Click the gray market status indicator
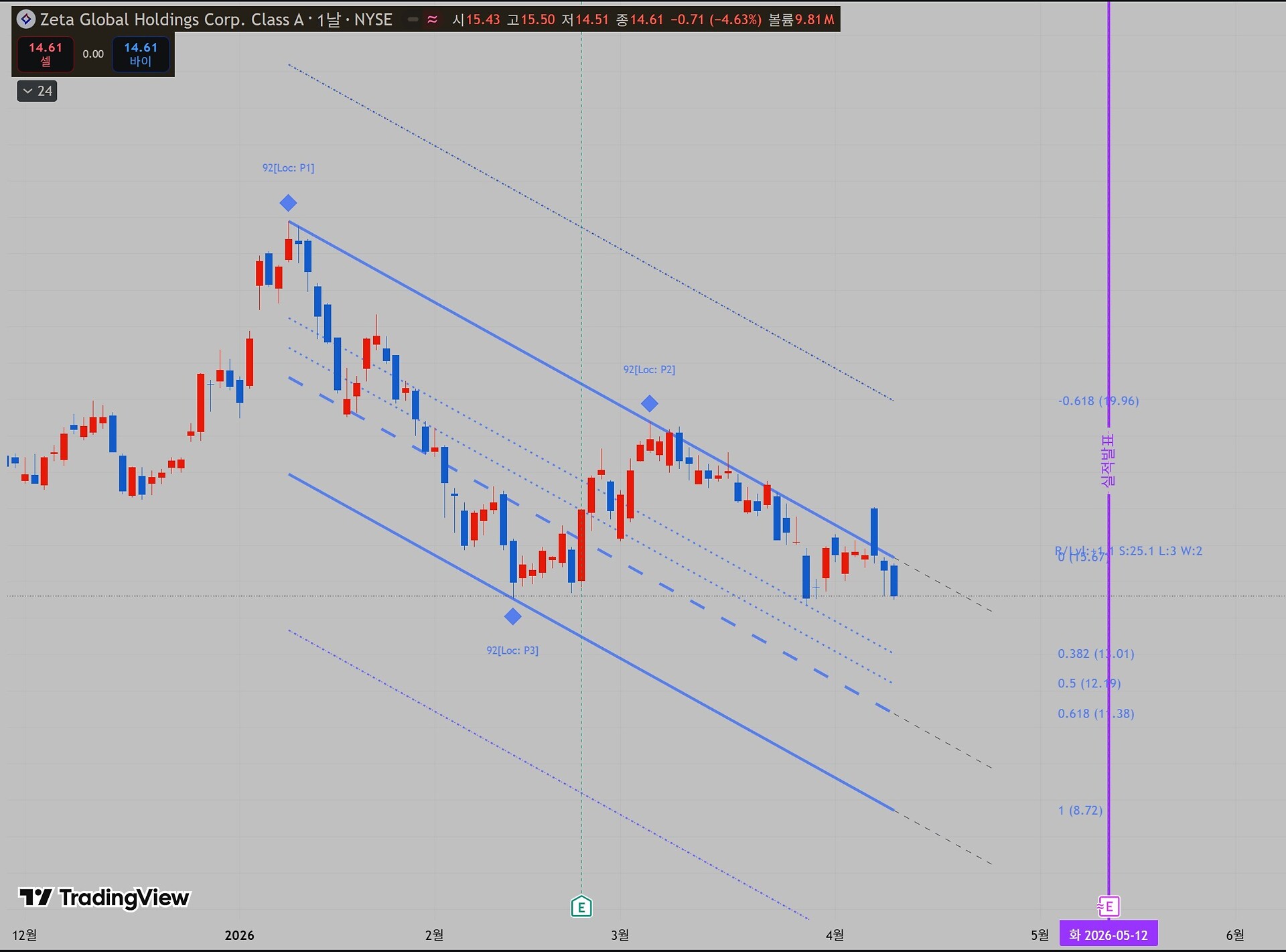Screen dimensions: 1286x952 (x=413, y=19)
